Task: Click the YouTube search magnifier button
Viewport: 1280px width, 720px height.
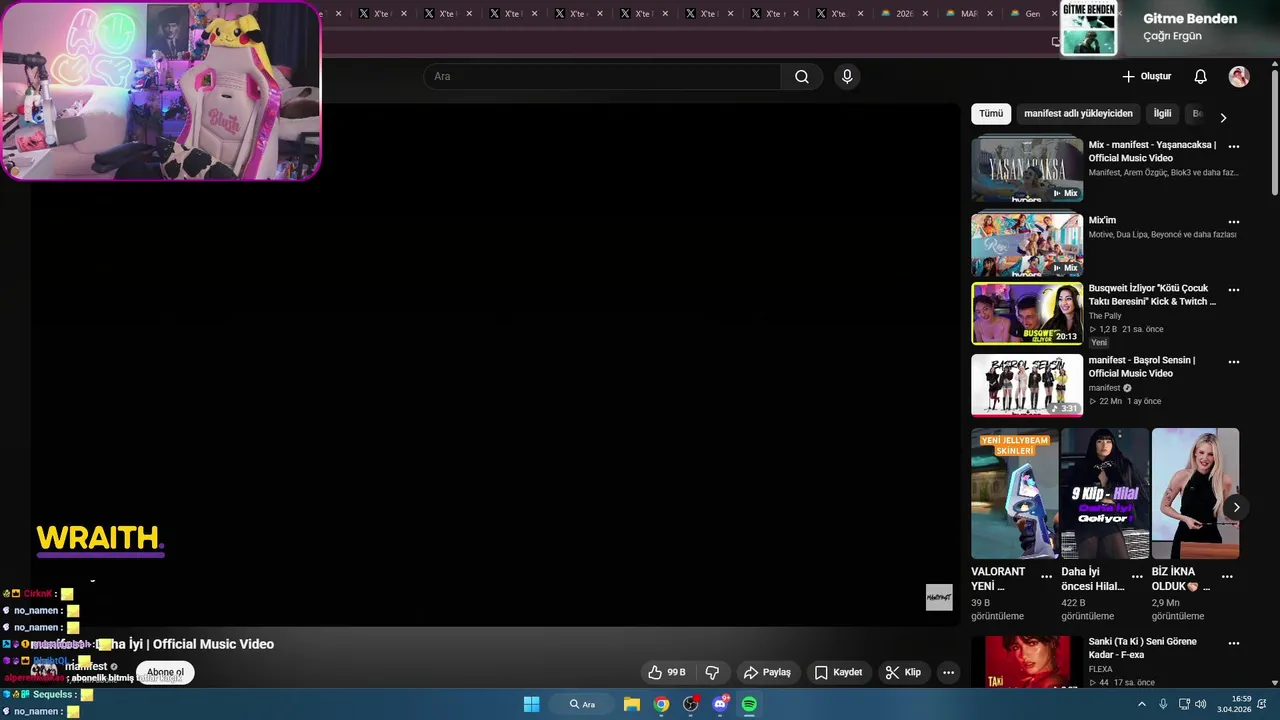Action: [x=802, y=77]
